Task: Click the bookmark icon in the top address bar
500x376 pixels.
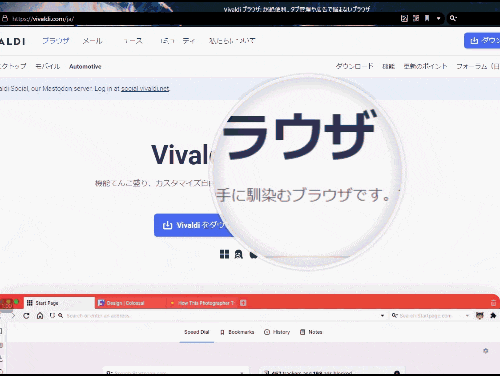Action: (427, 18)
